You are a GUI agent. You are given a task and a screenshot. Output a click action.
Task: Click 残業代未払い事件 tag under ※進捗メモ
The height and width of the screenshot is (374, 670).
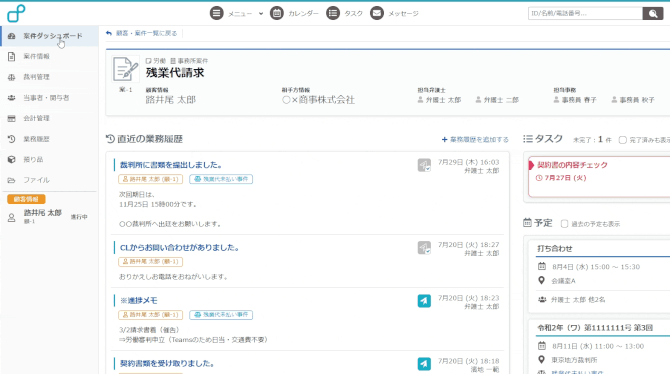tap(221, 315)
